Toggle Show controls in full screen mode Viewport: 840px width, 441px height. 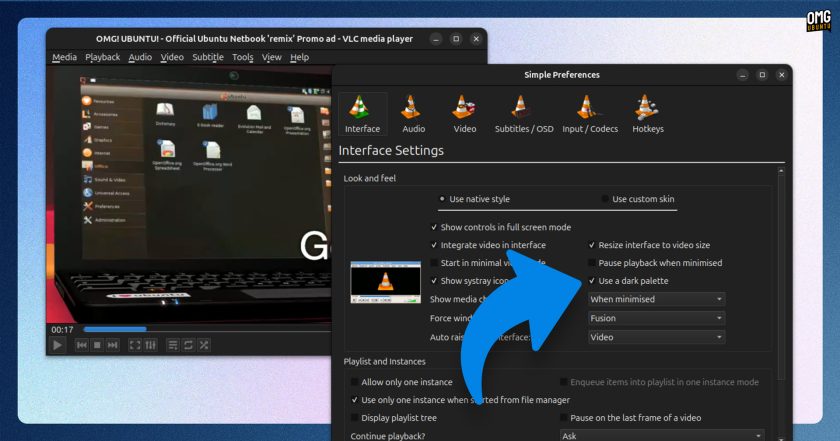click(x=500, y=227)
